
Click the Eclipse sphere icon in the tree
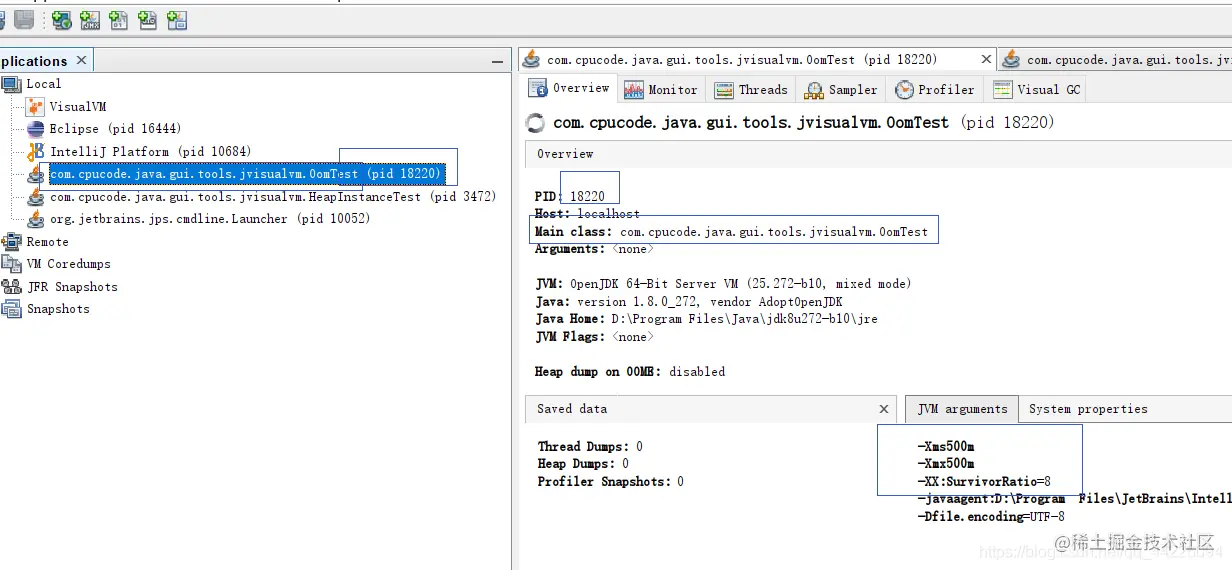coord(35,129)
